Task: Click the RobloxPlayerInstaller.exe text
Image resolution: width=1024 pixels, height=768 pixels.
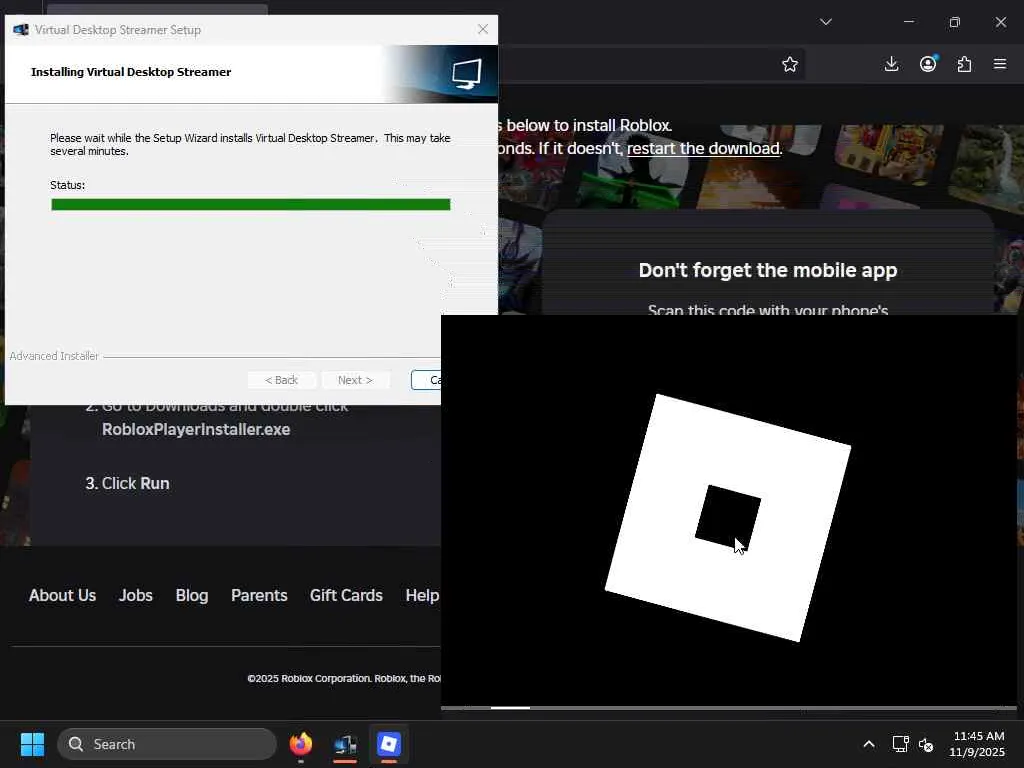Action: point(196,430)
